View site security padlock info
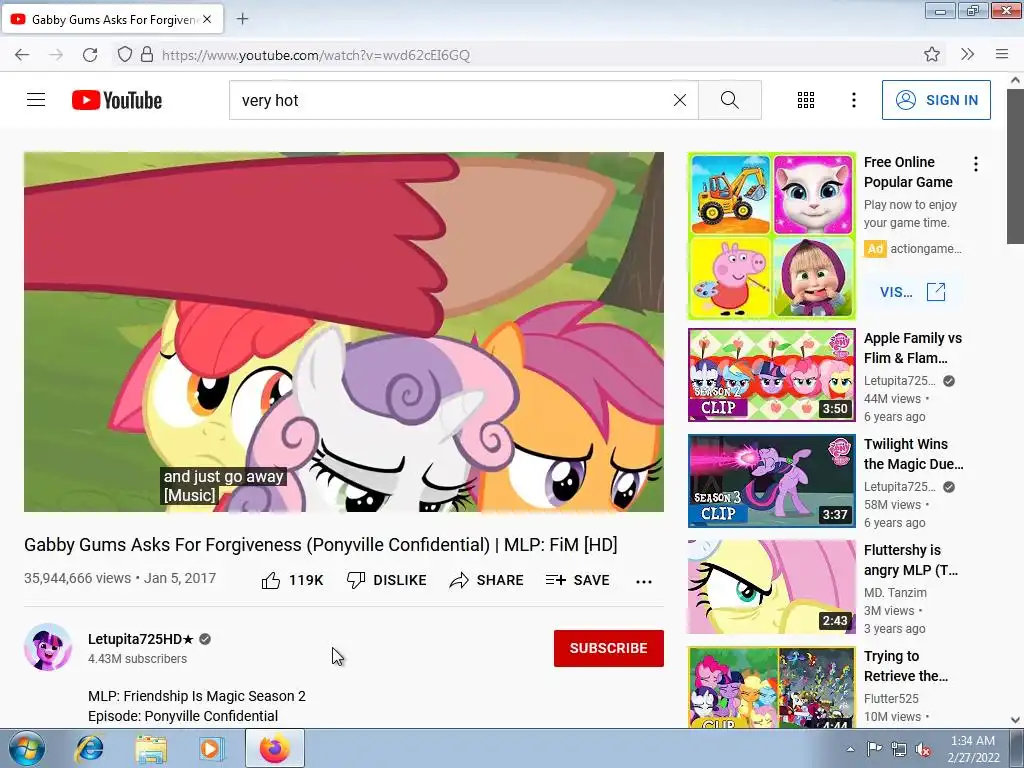 (147, 54)
